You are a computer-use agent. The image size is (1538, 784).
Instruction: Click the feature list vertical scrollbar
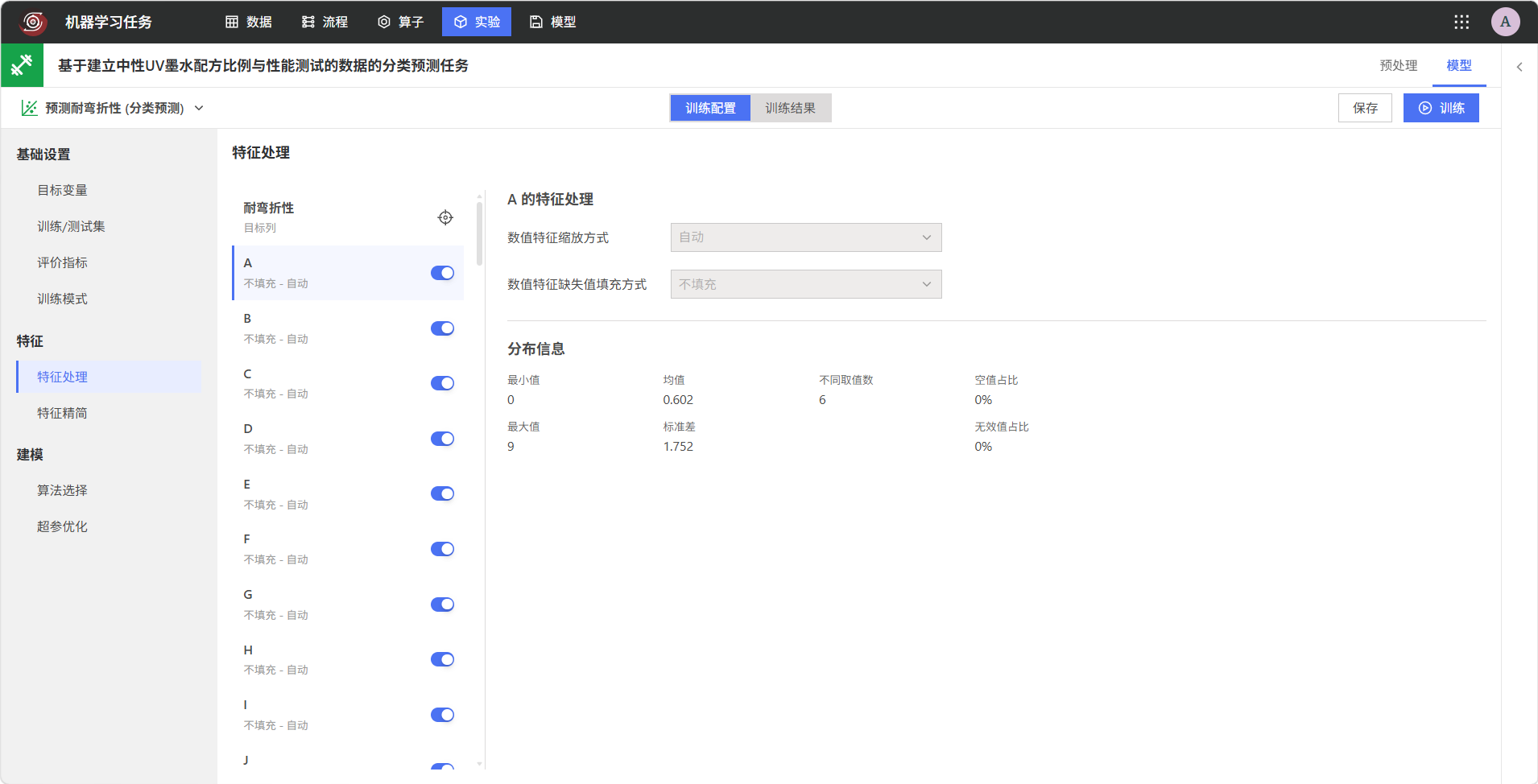[480, 233]
